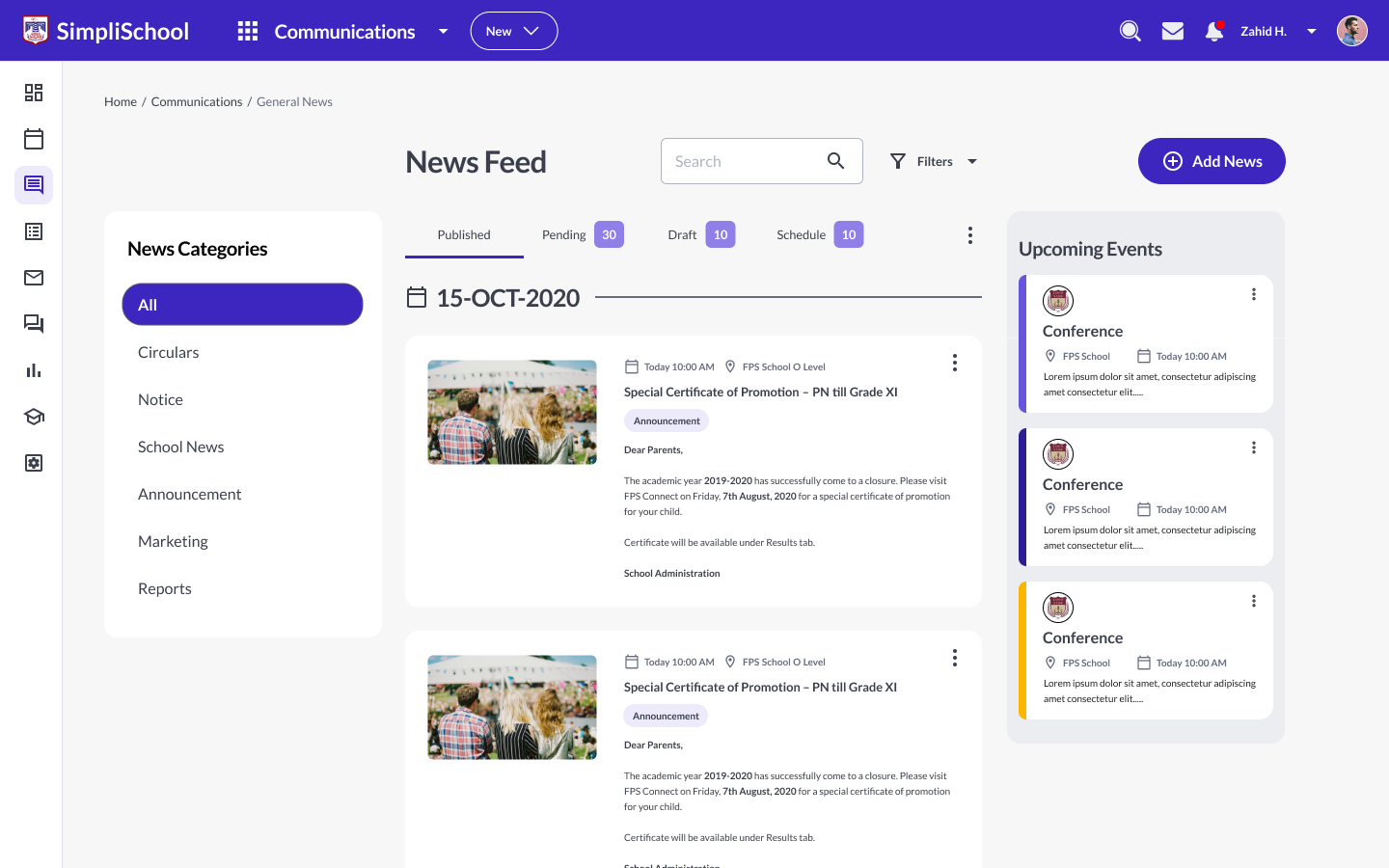Click the Add News button
Viewport: 1389px width, 868px height.
click(1212, 161)
